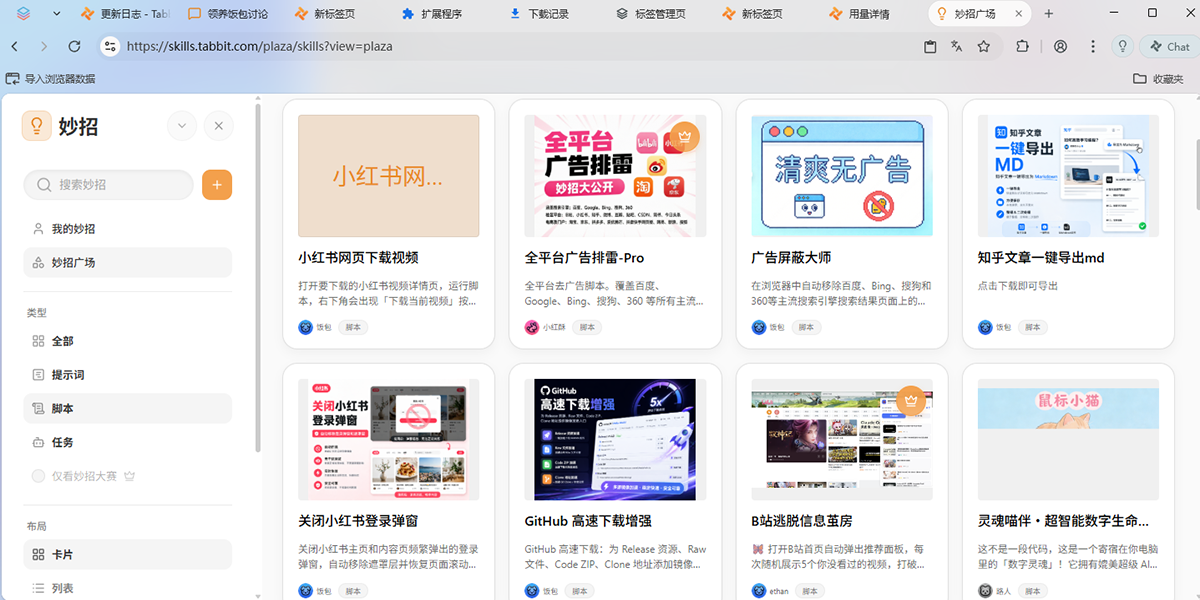Create new 妙招 with orange plus button
This screenshot has height=600, width=1200.
pos(217,184)
